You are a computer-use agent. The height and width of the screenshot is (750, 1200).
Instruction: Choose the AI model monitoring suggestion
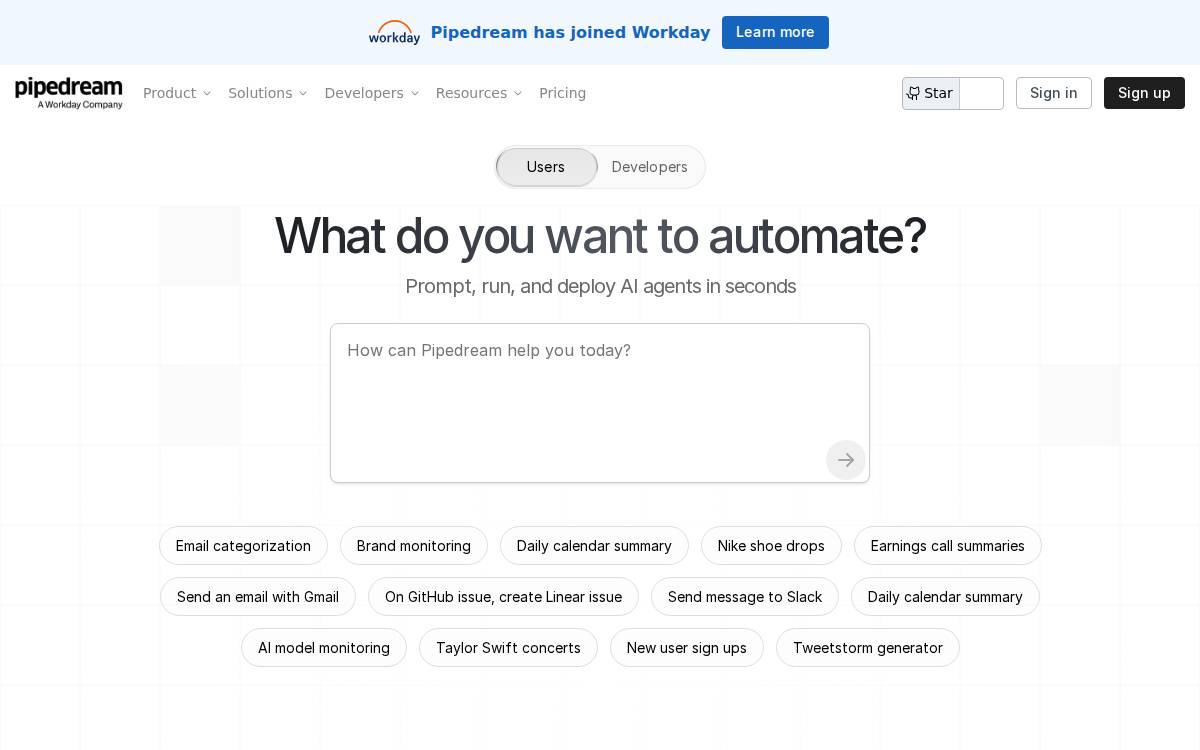click(324, 648)
